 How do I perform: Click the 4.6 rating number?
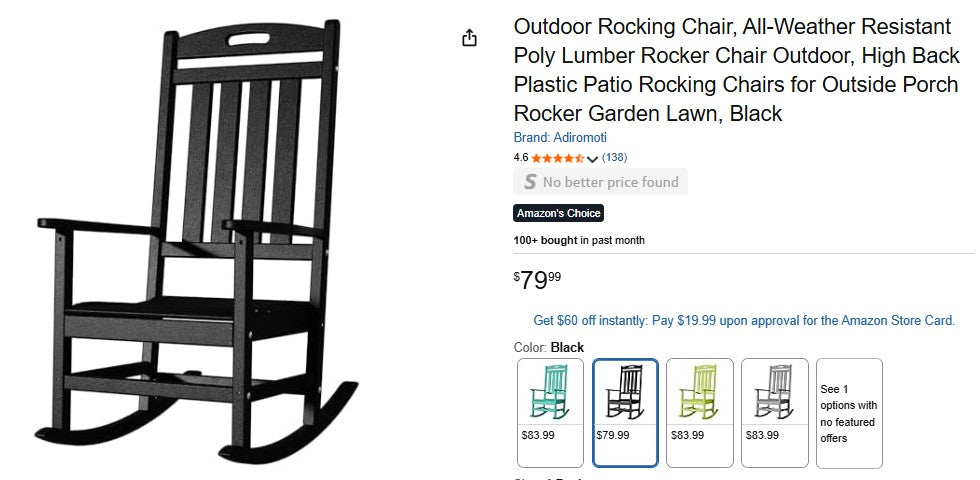[x=521, y=158]
